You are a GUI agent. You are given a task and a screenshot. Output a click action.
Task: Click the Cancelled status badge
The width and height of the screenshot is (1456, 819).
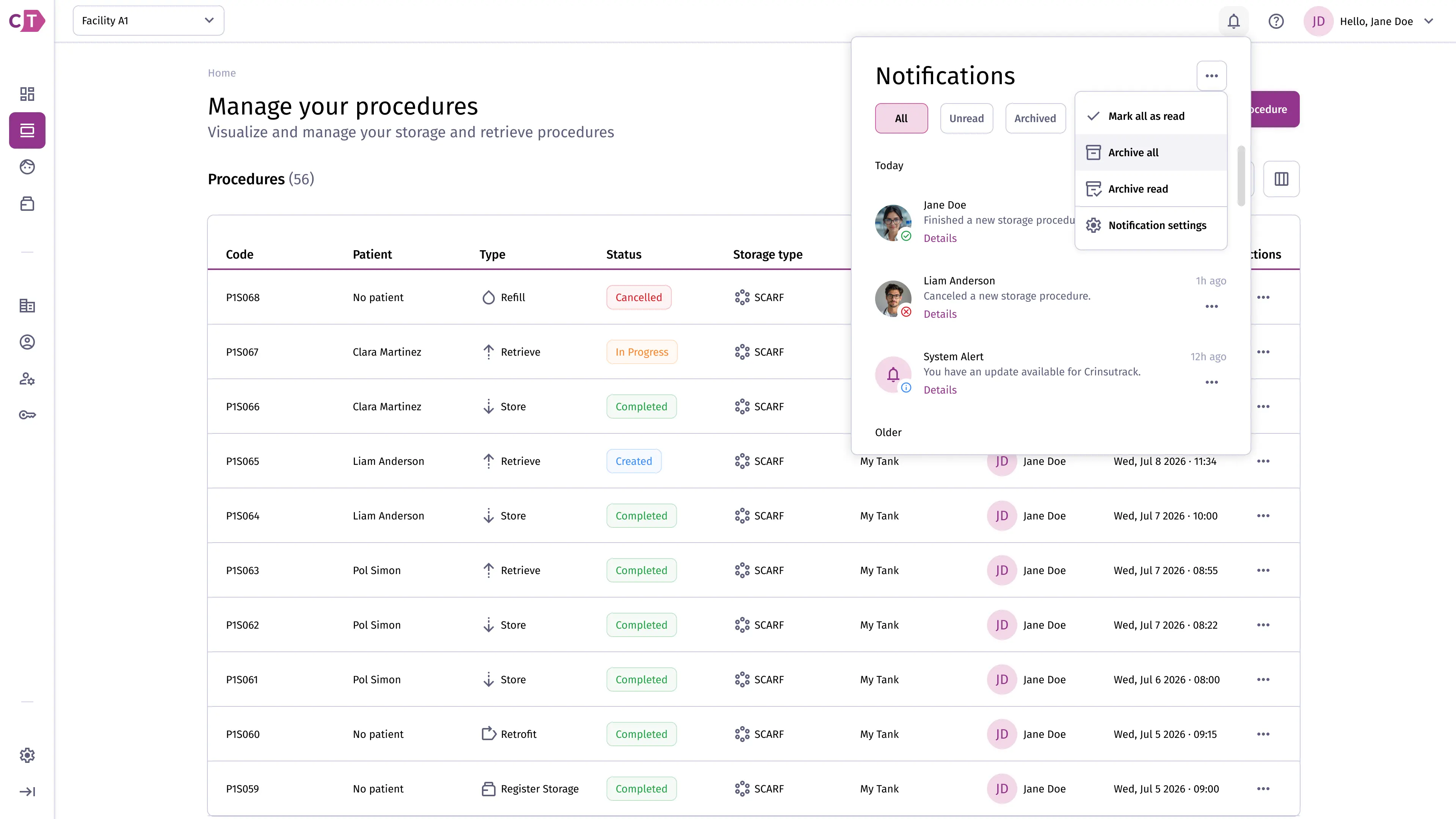point(639,297)
